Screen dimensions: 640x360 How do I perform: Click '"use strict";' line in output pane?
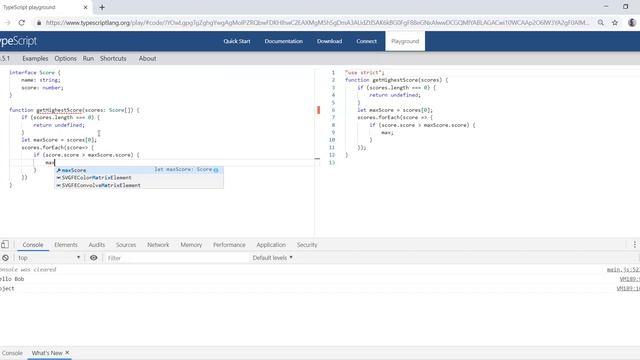coord(364,72)
